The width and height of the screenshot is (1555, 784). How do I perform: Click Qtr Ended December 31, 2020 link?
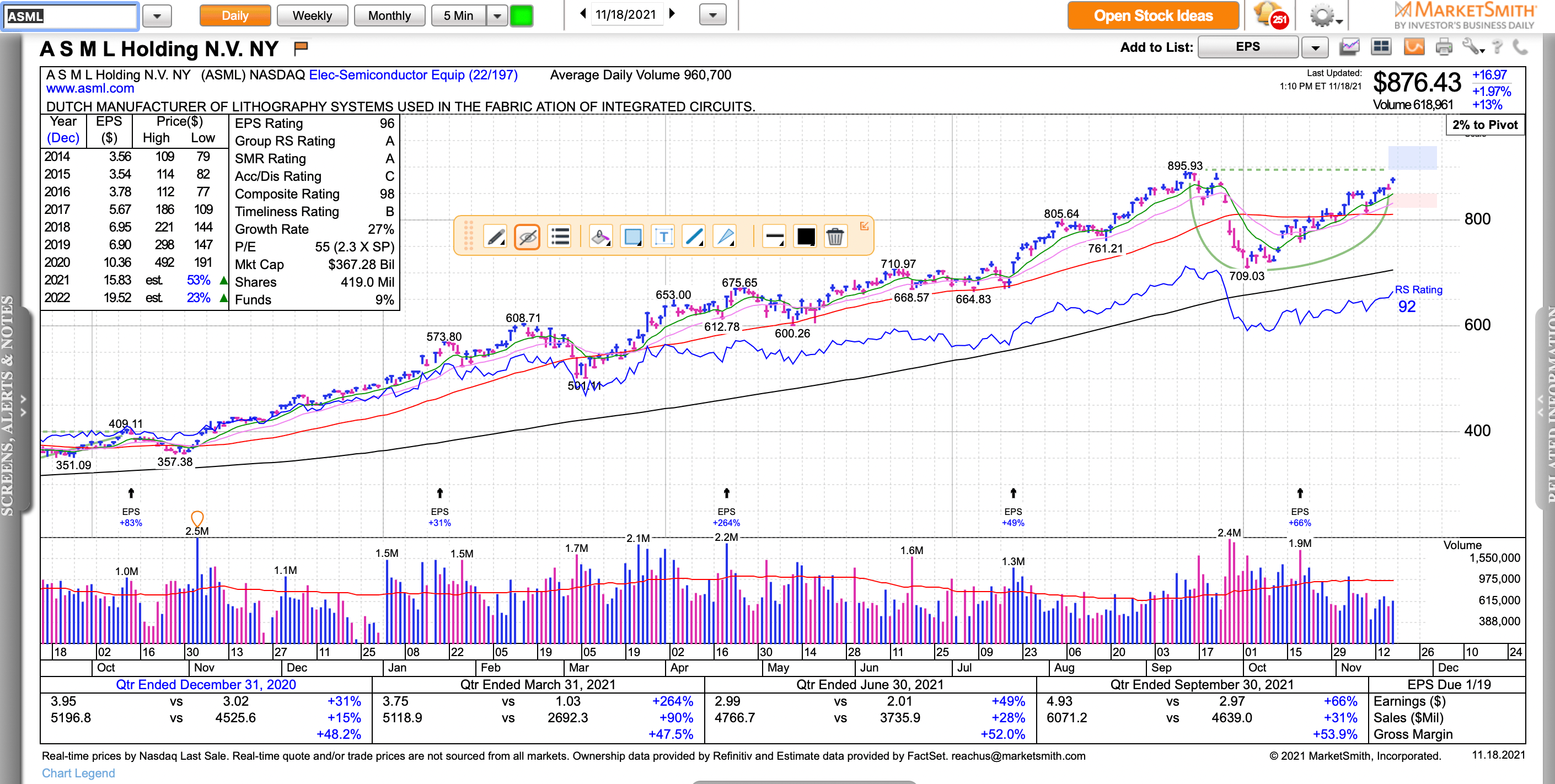[x=206, y=684]
